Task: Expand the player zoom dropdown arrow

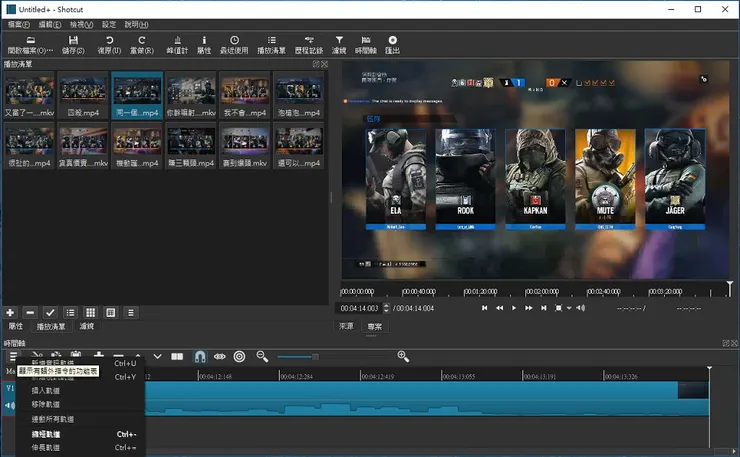Action: coord(568,308)
